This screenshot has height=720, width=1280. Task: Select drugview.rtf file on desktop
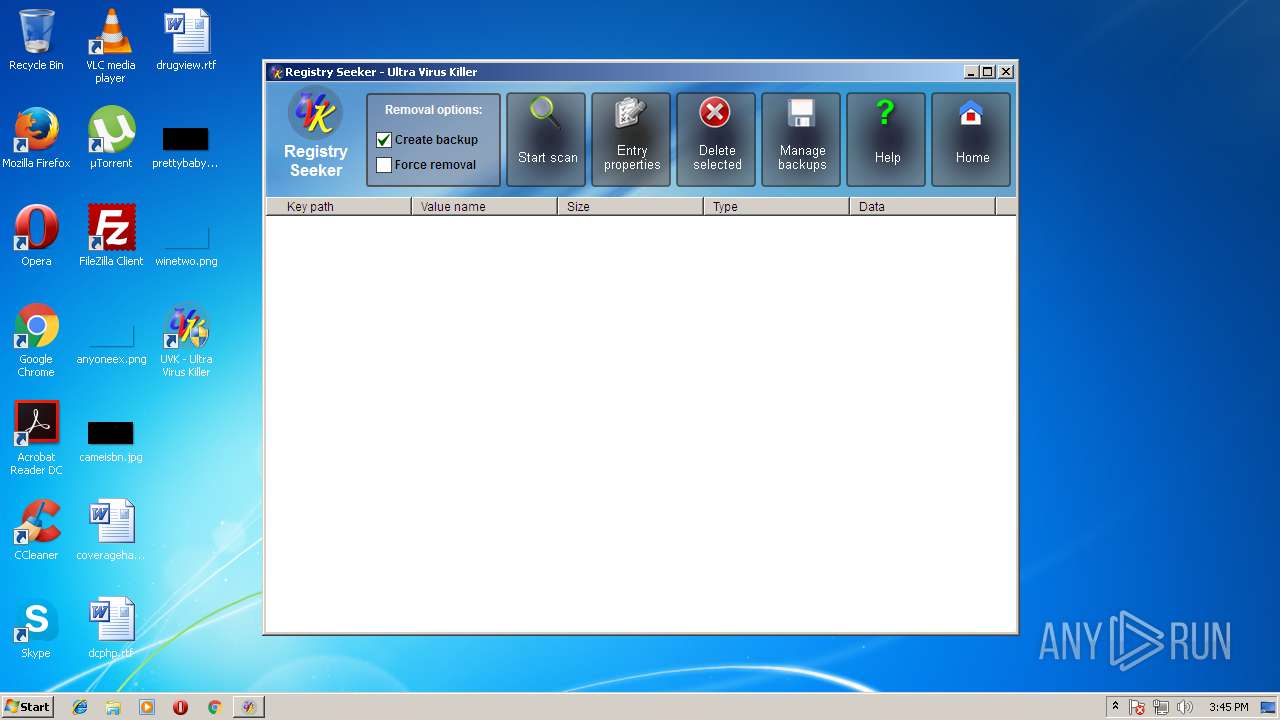click(x=186, y=40)
